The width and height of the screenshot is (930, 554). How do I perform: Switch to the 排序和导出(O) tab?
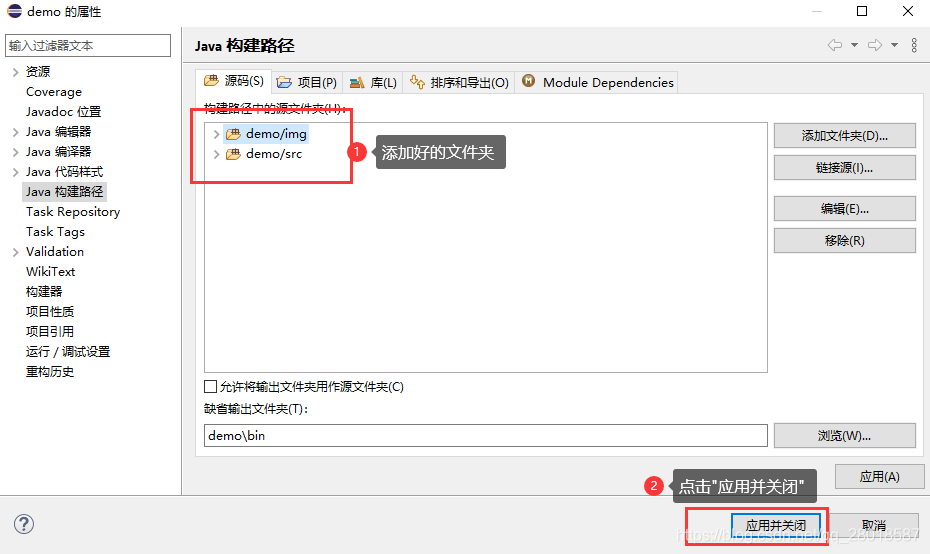tap(459, 82)
